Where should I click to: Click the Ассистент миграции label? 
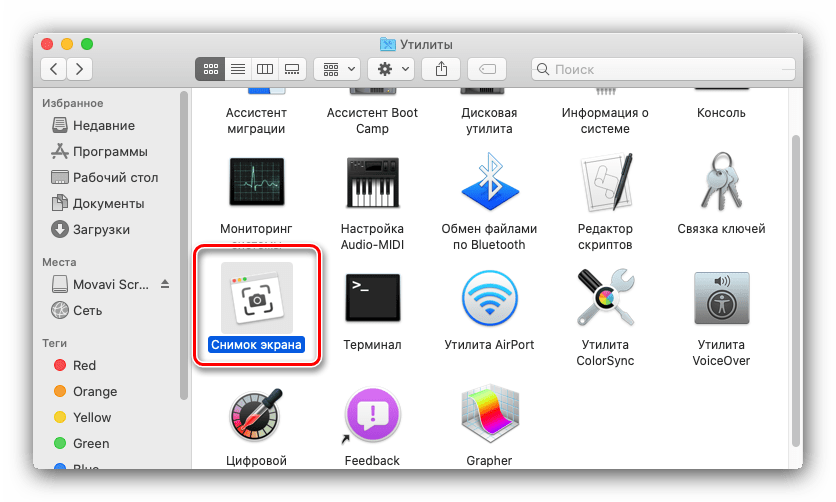point(256,120)
